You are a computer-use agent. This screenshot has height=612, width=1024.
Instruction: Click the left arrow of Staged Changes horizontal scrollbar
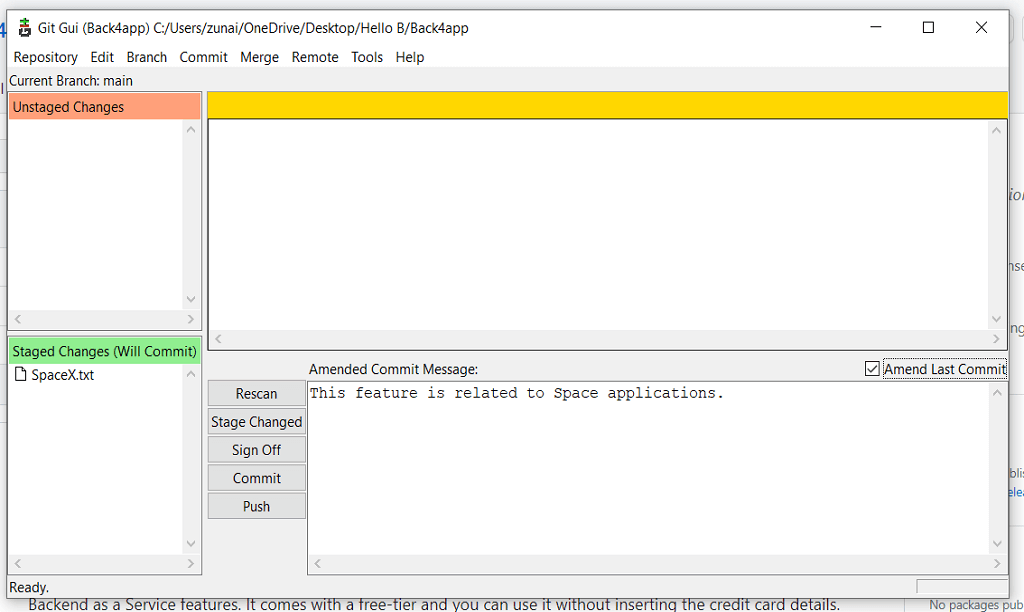[18, 564]
